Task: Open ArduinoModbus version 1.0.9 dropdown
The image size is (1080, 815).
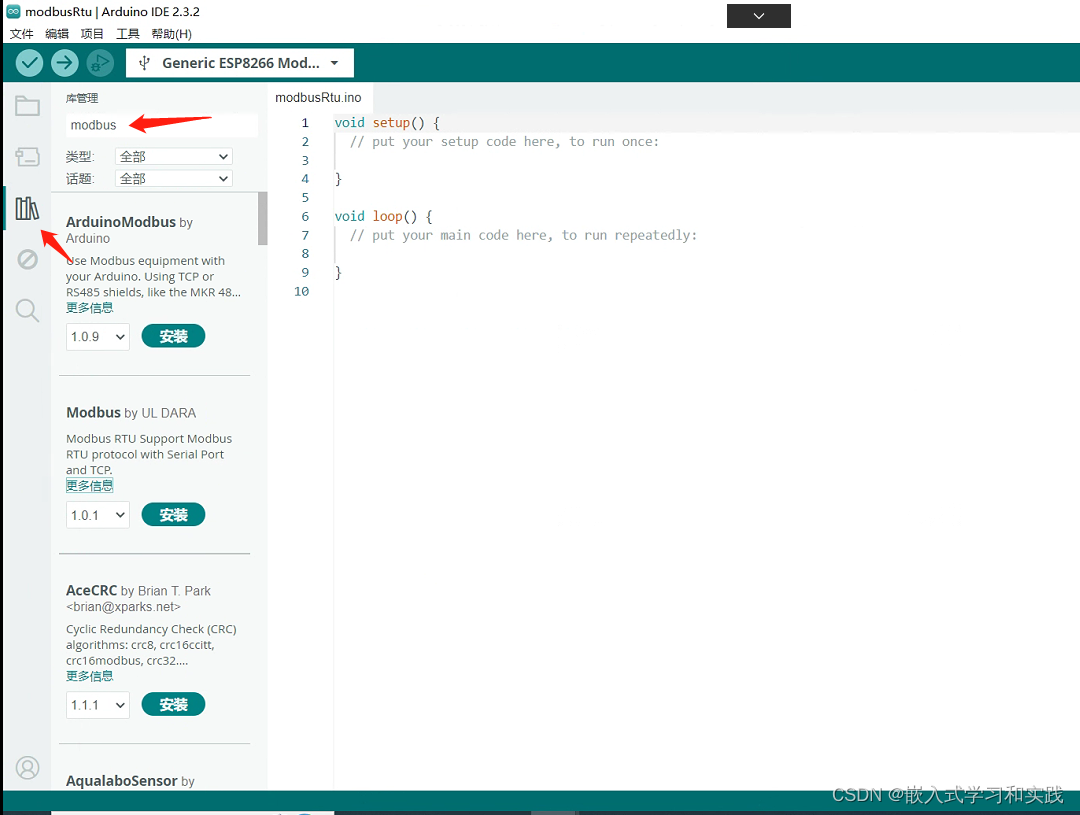Action: pyautogui.click(x=98, y=337)
